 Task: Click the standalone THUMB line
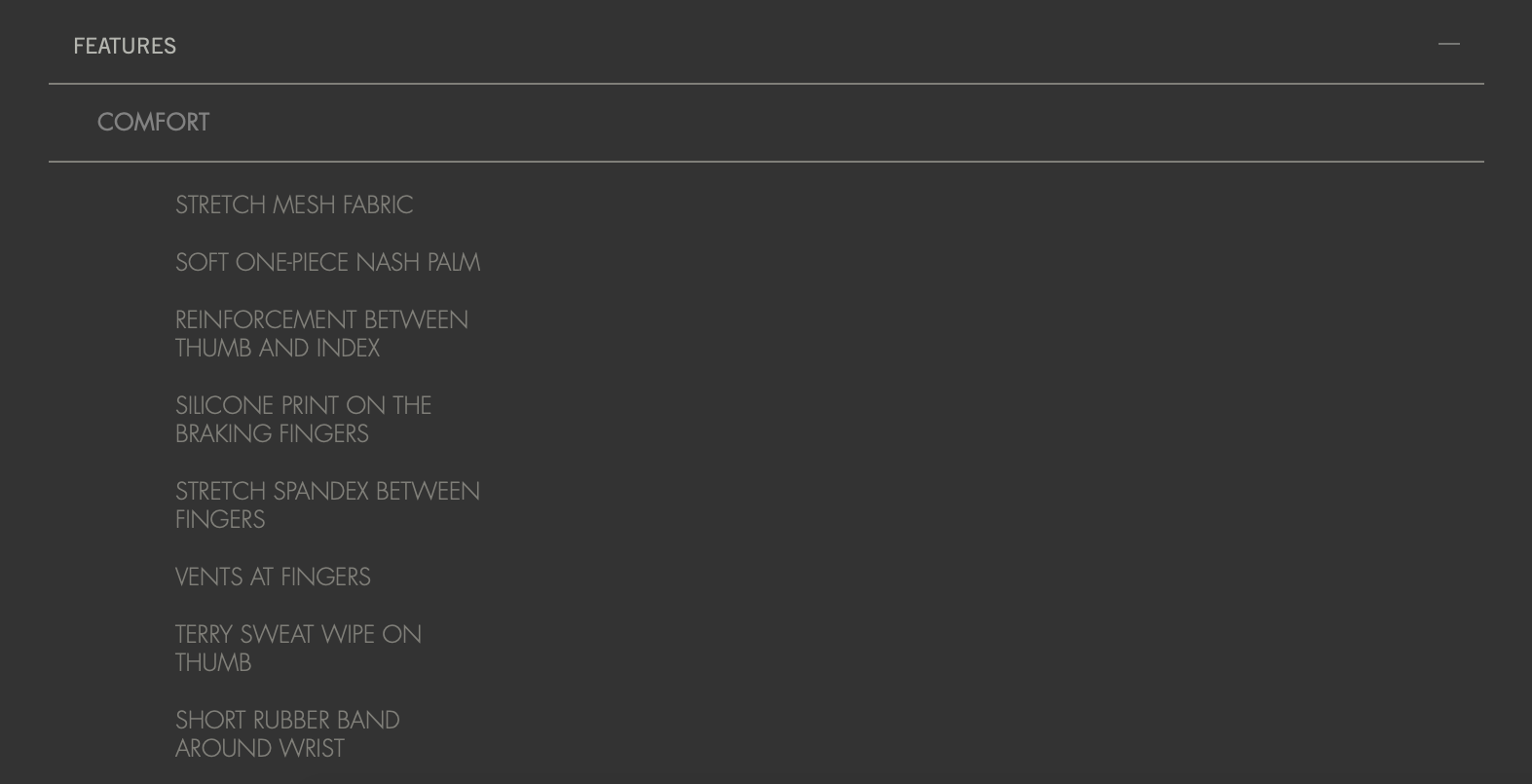(213, 662)
